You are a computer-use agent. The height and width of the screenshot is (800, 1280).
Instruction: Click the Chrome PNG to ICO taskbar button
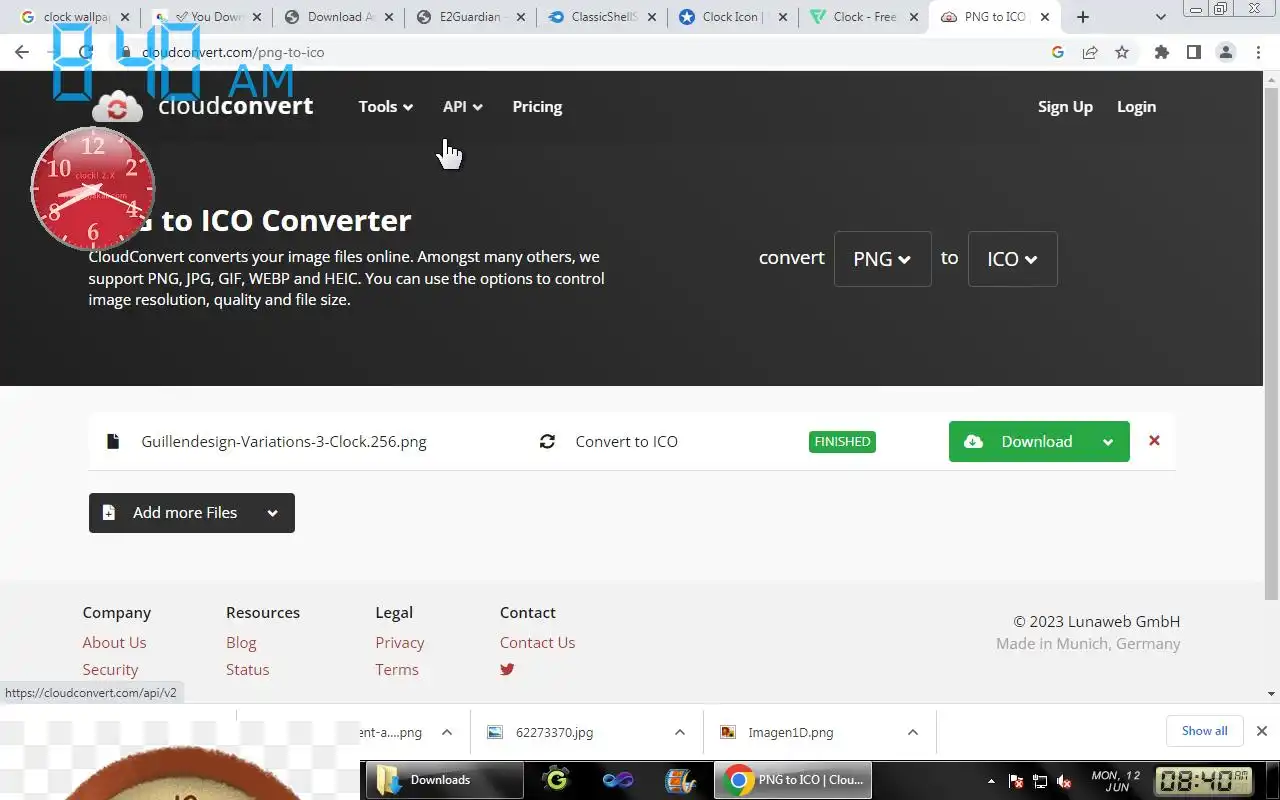point(793,780)
